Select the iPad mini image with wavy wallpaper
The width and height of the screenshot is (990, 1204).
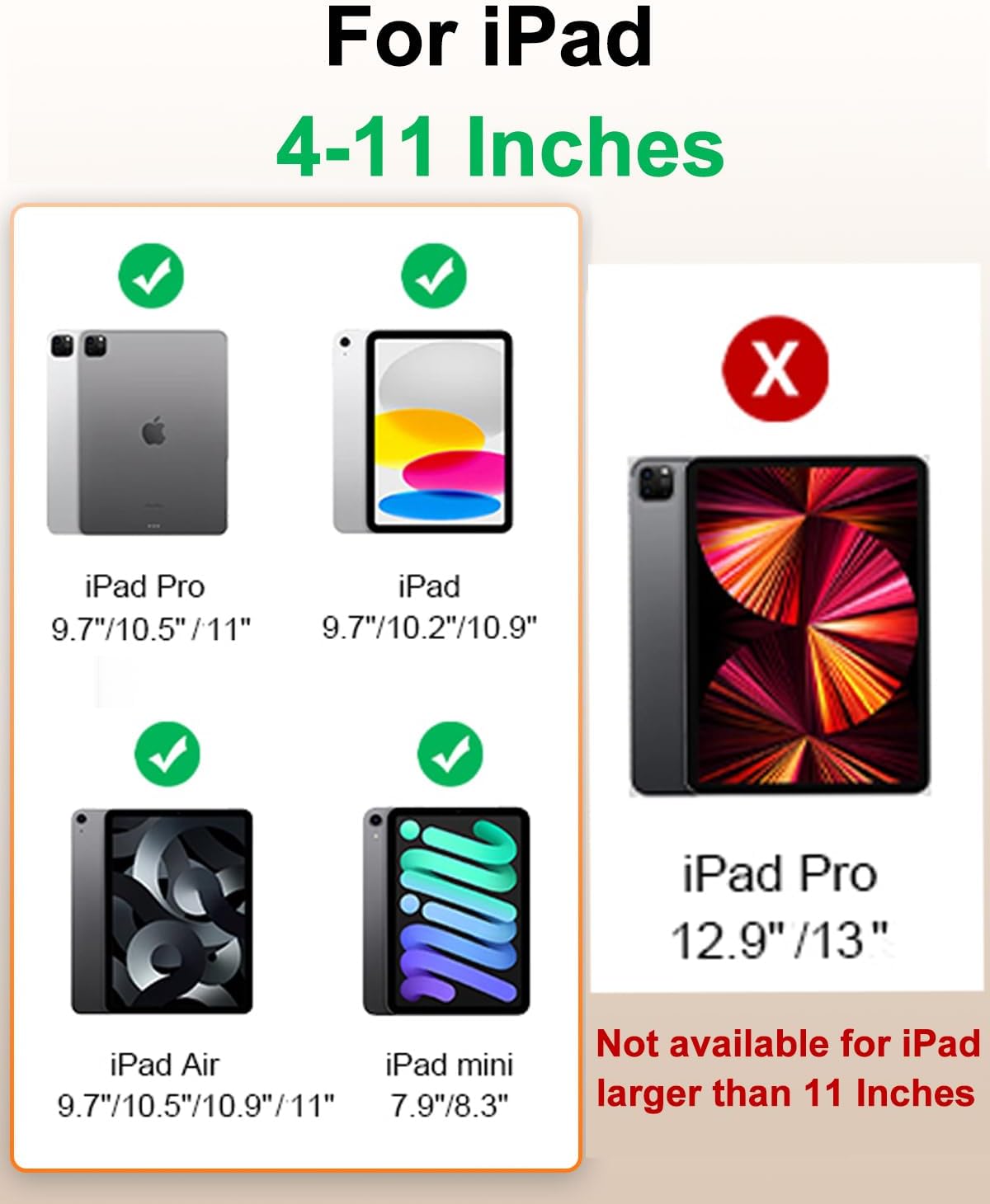coord(446,910)
